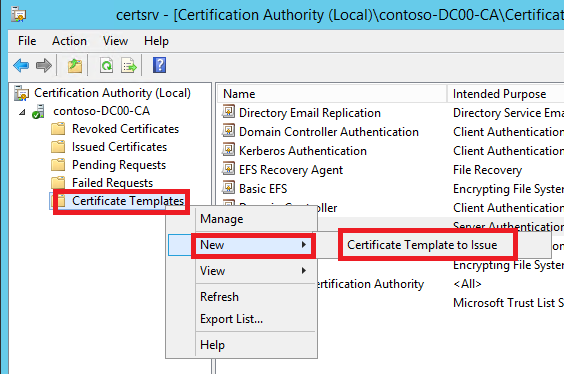Click the Directory Email Replication template icon

(x=228, y=112)
